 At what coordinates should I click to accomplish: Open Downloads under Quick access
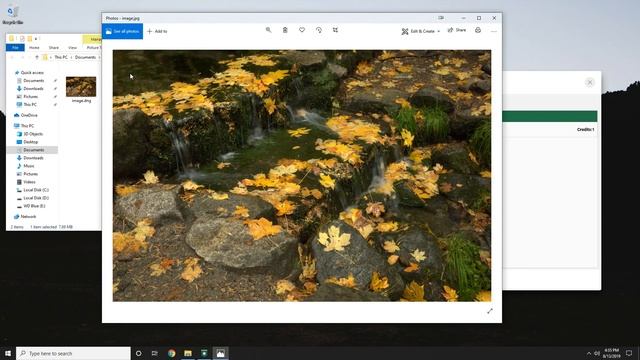coord(33,89)
